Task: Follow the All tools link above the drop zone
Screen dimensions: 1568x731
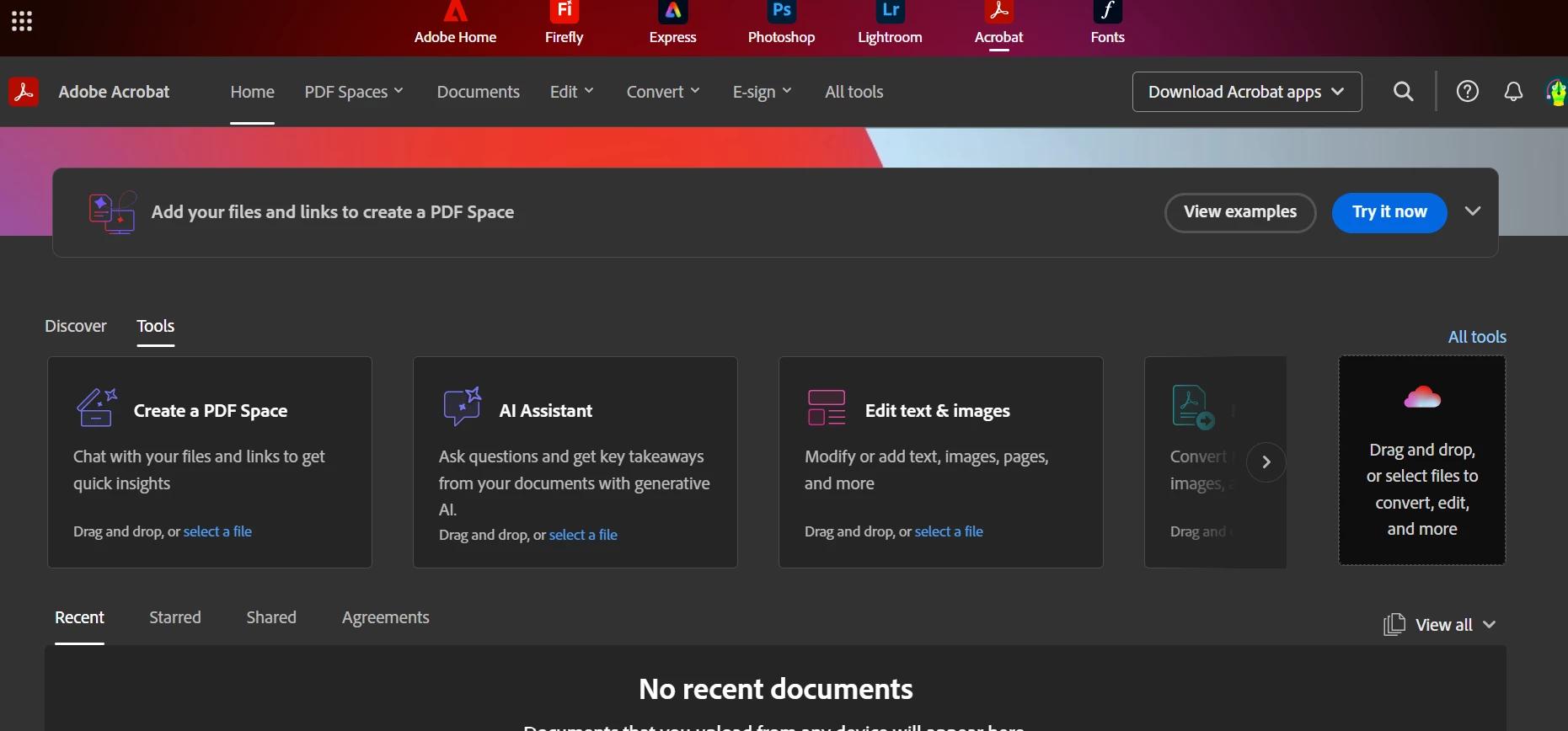Action: [x=1477, y=337]
